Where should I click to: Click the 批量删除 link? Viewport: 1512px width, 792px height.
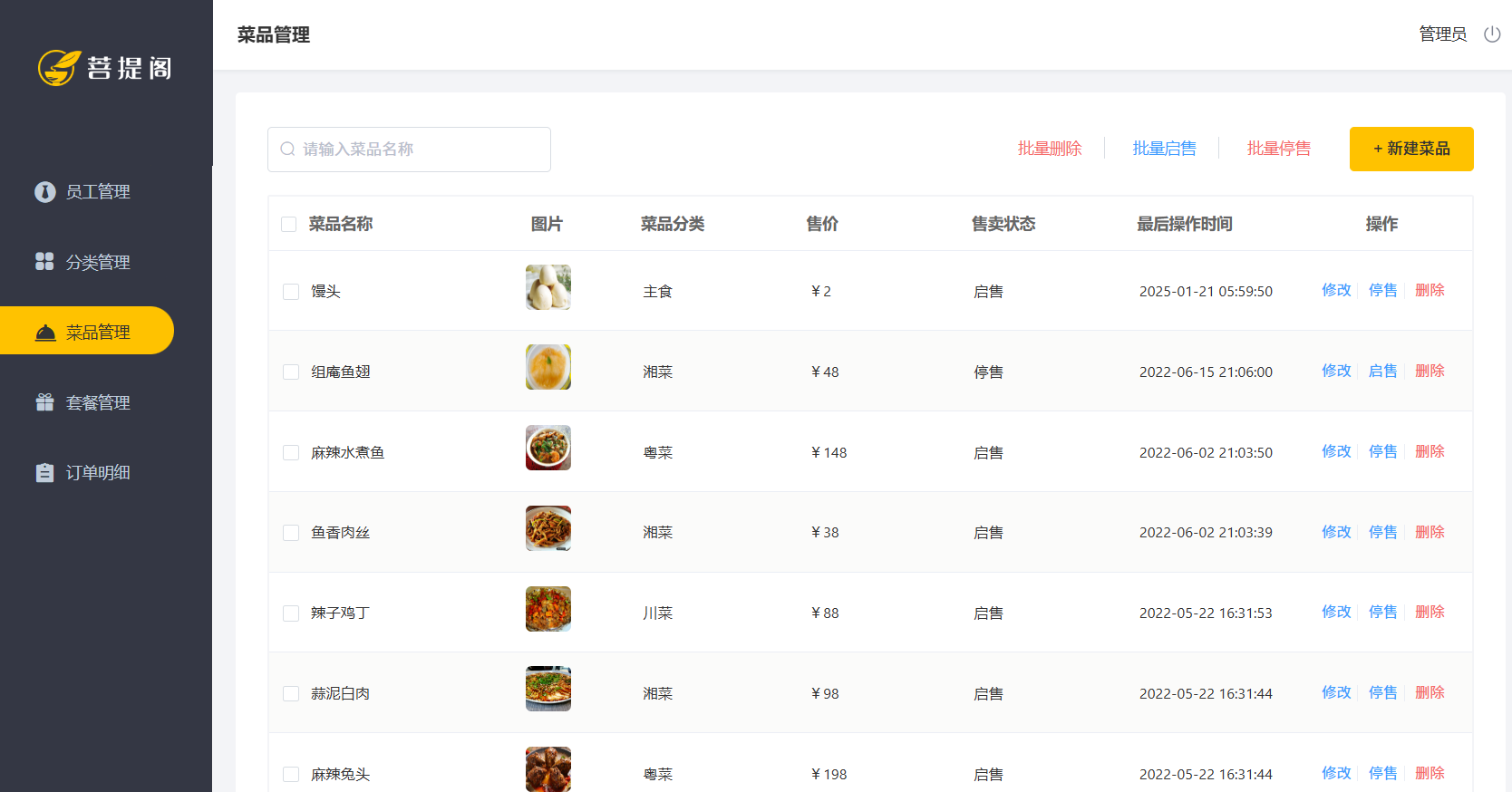pos(1049,149)
